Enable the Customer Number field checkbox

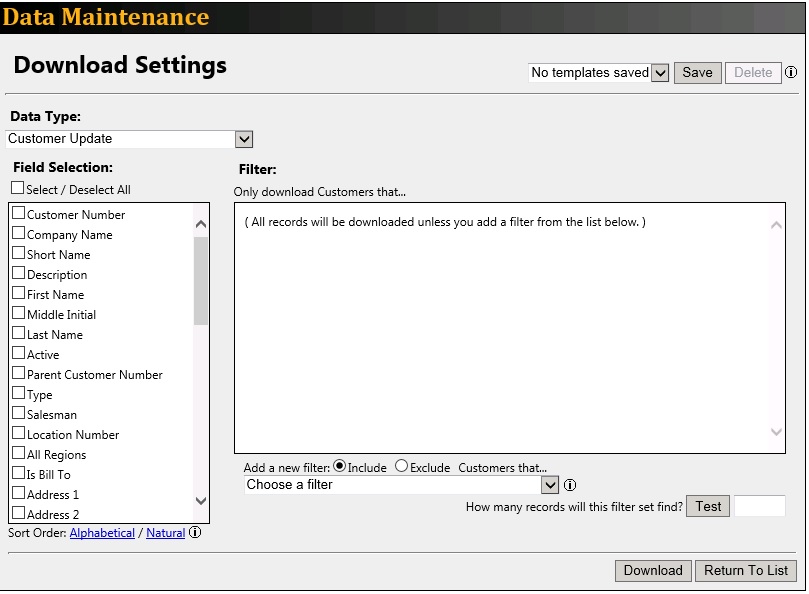click(18, 214)
